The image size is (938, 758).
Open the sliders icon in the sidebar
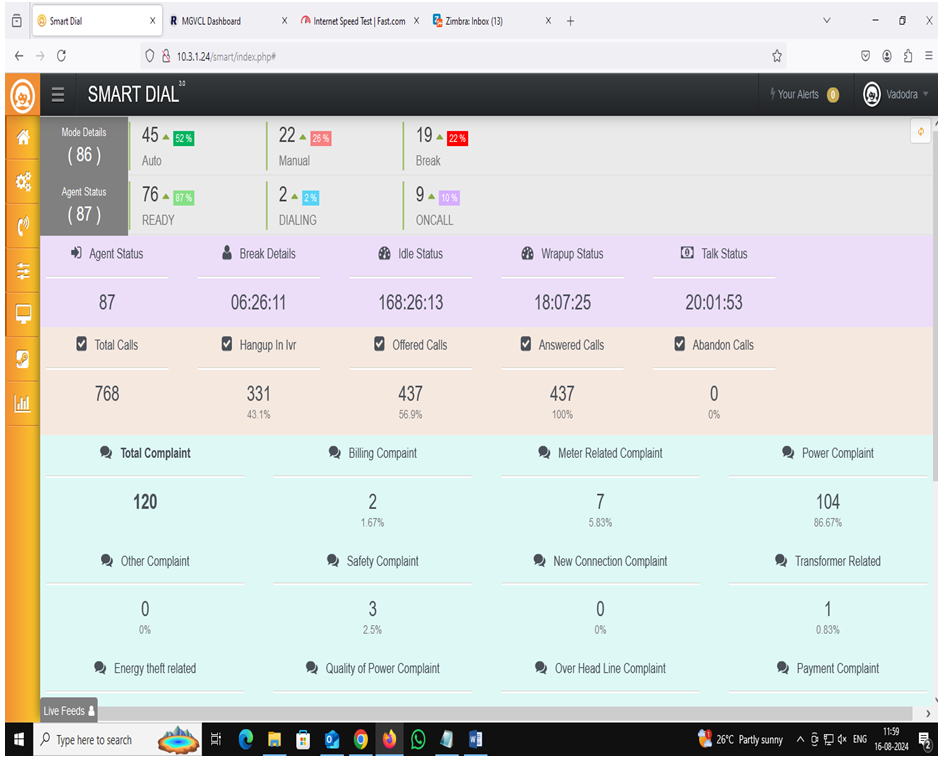[23, 271]
